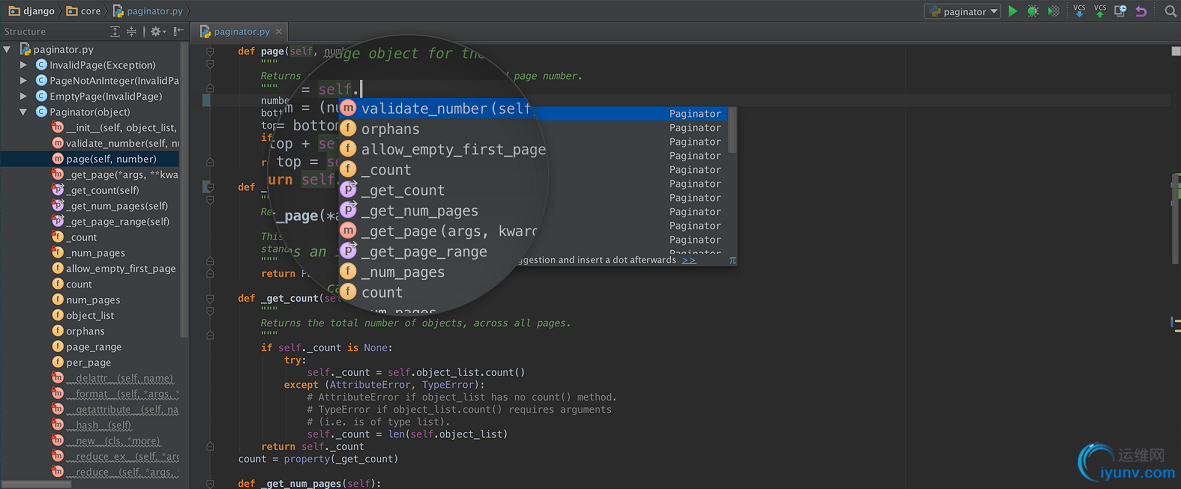Expand PageNotAnInteger class node
The width and height of the screenshot is (1181, 489).
pos(23,81)
